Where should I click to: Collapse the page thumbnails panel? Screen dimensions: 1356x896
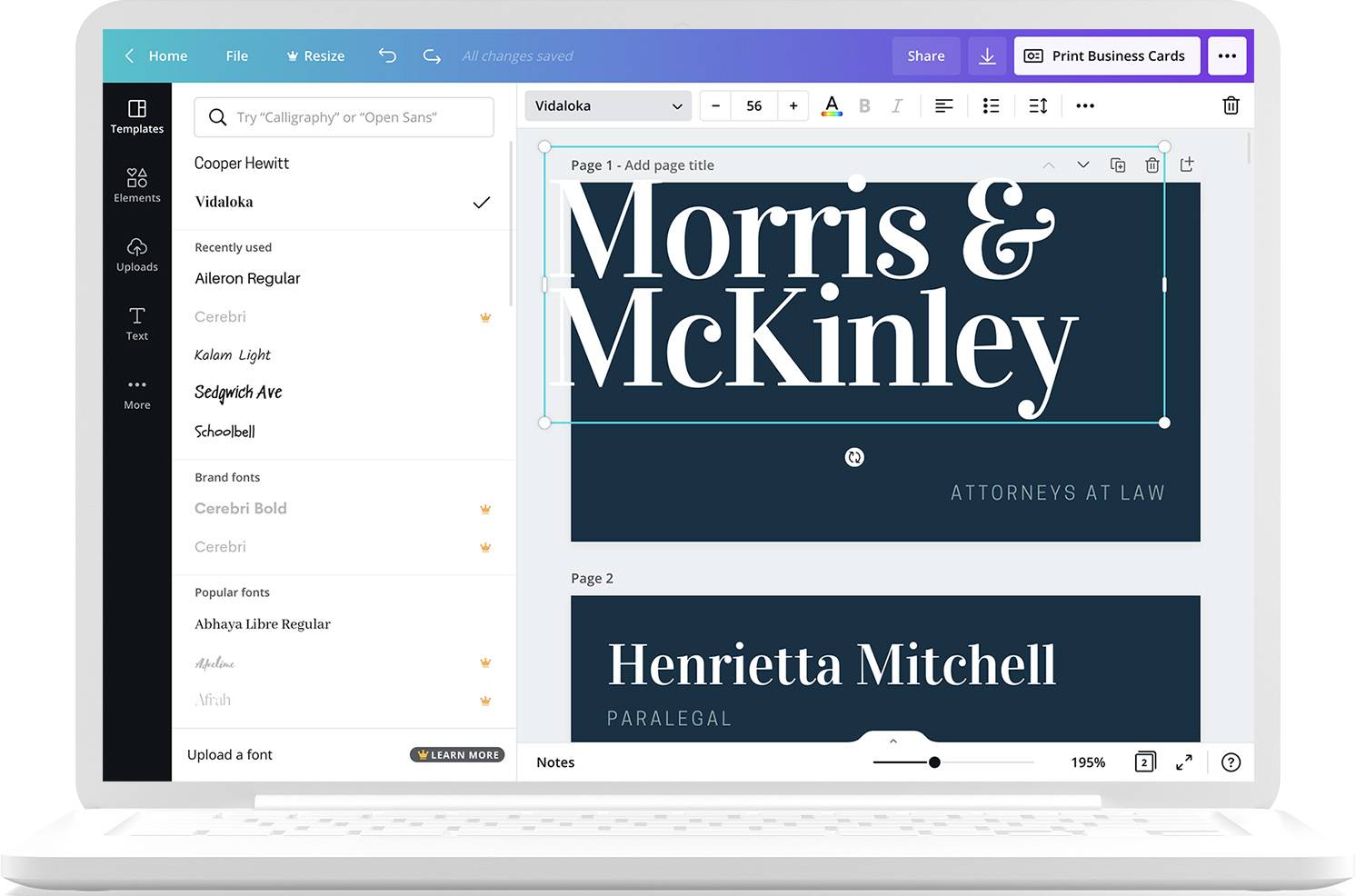tap(892, 741)
